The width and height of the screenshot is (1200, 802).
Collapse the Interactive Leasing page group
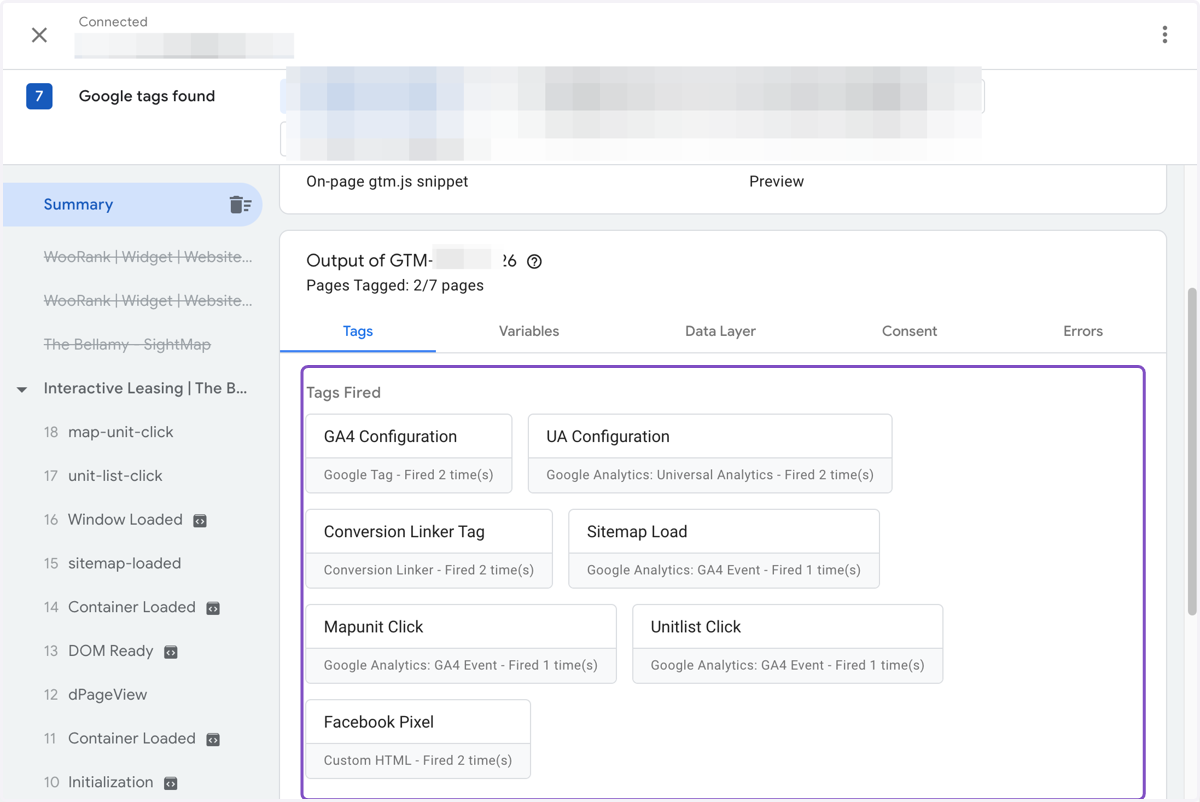(x=22, y=389)
